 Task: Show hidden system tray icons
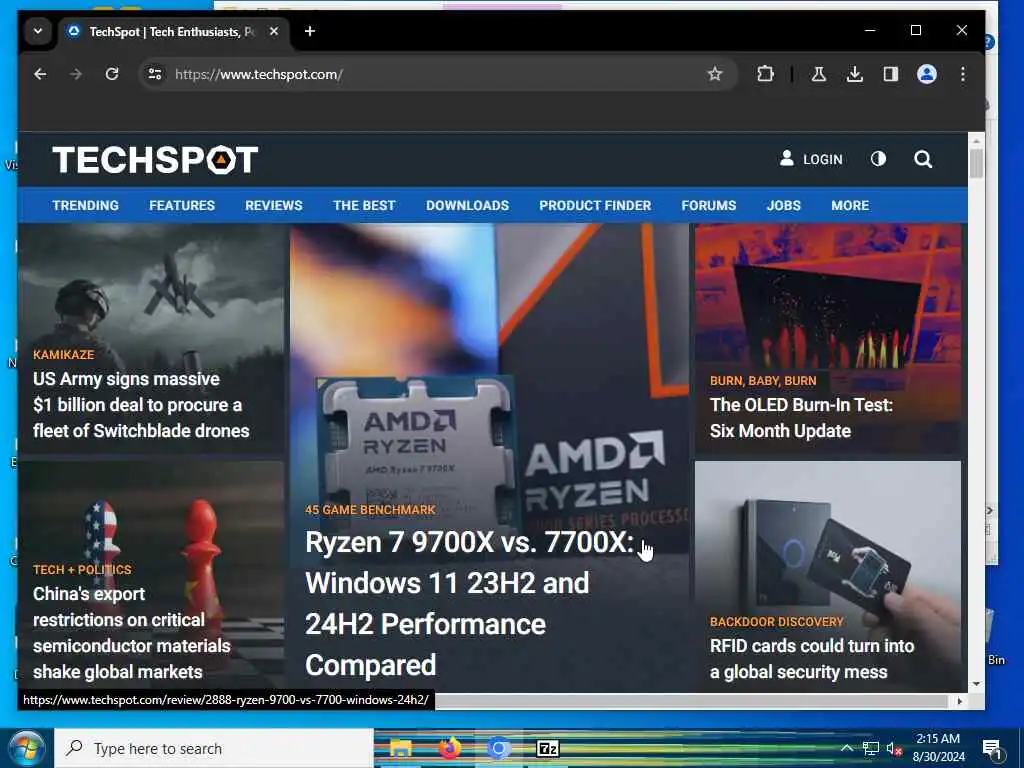(x=846, y=748)
